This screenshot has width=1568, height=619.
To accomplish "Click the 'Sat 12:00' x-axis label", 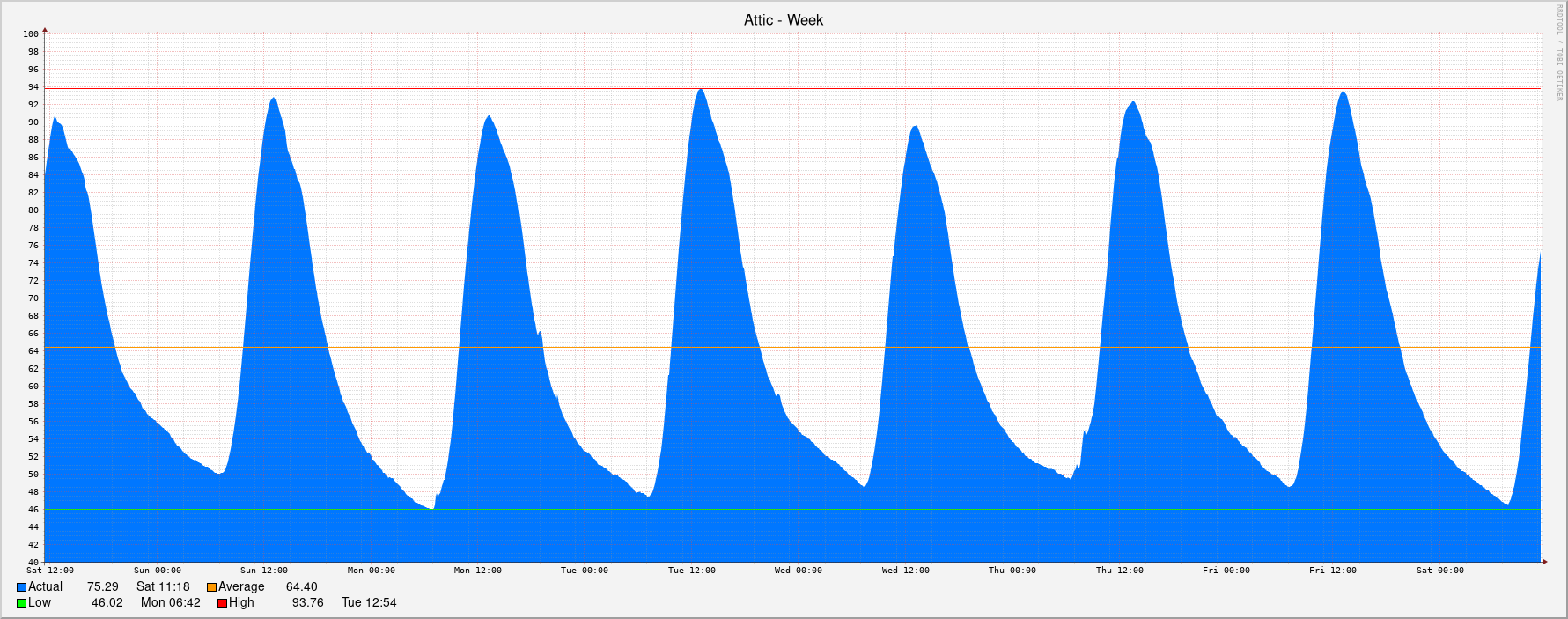I will (x=50, y=571).
